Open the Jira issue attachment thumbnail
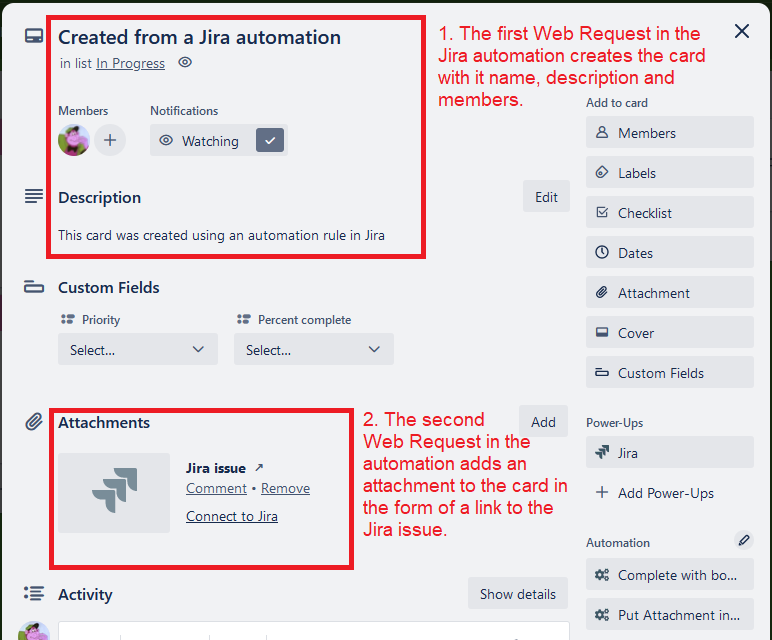Viewport: 772px width, 640px height. click(x=114, y=493)
